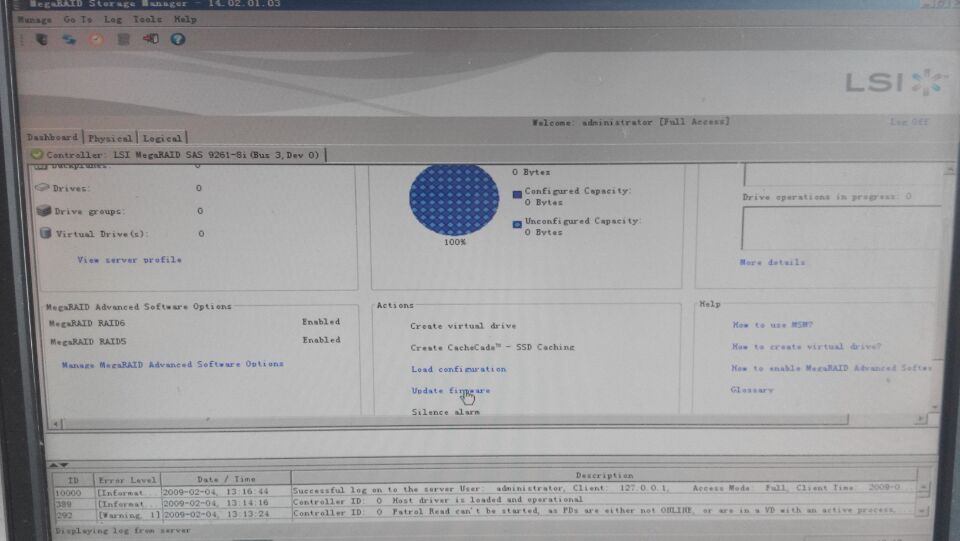Click the More details link

[x=772, y=262]
